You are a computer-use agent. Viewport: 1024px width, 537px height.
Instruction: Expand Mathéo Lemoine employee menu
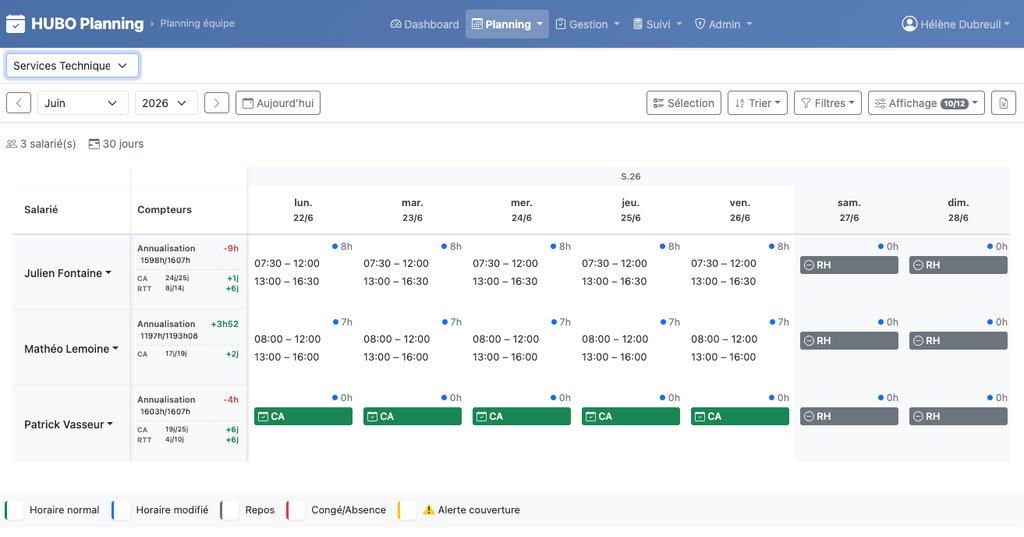pos(71,349)
